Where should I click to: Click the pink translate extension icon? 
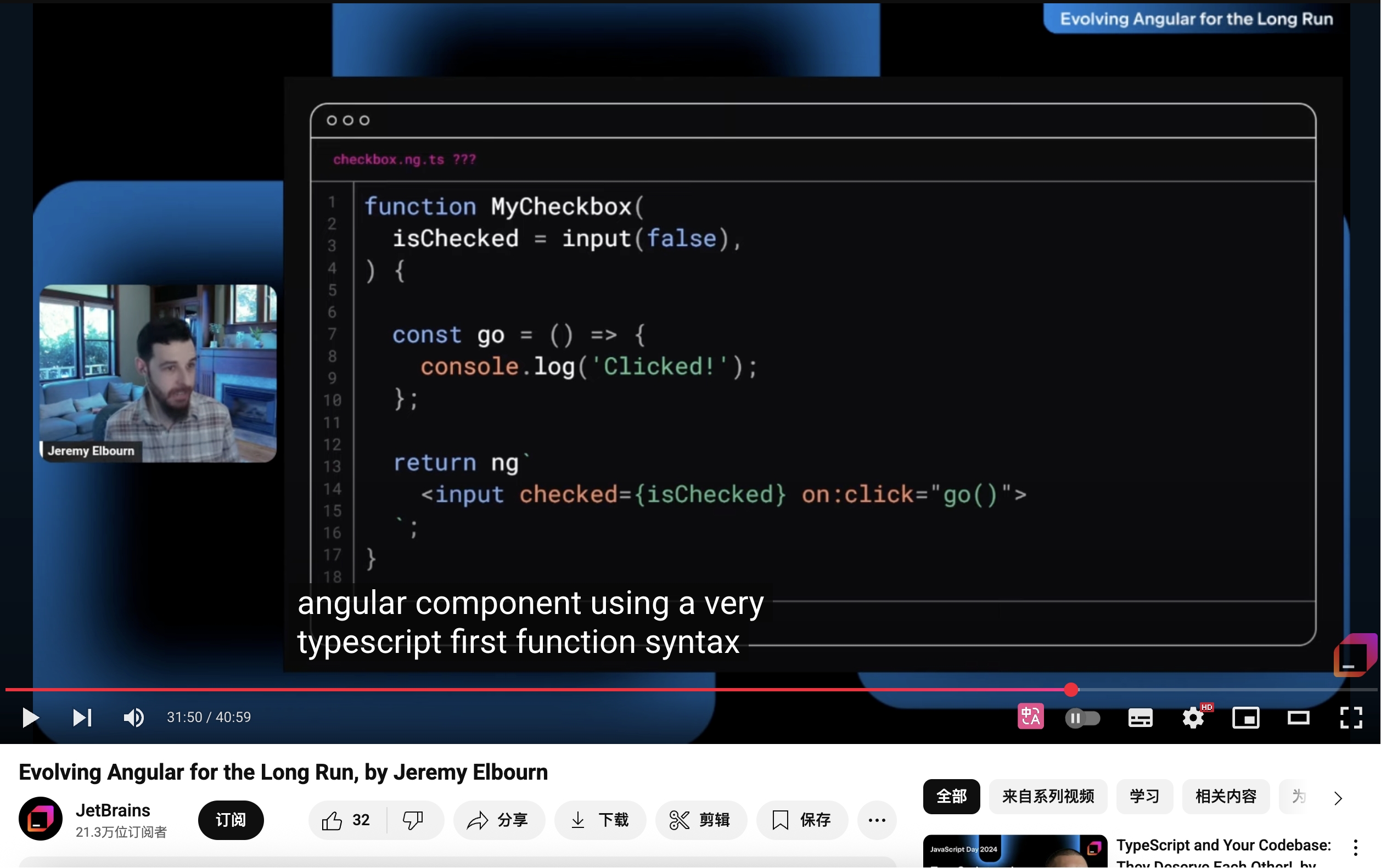click(1031, 717)
